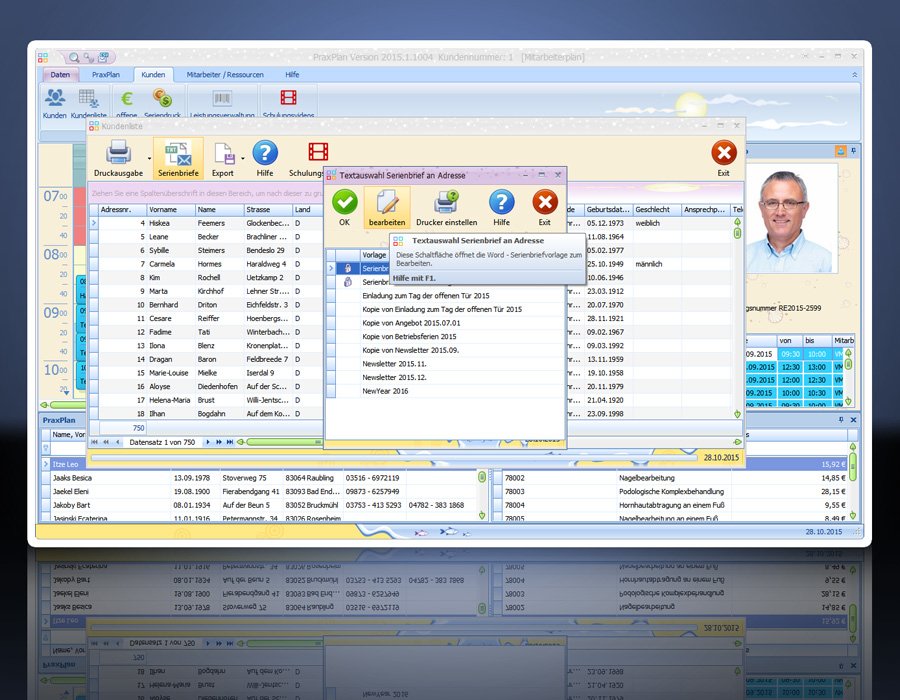The width and height of the screenshot is (900, 700).
Task: Go to last record in Kundenliste navigator
Action: (230, 442)
